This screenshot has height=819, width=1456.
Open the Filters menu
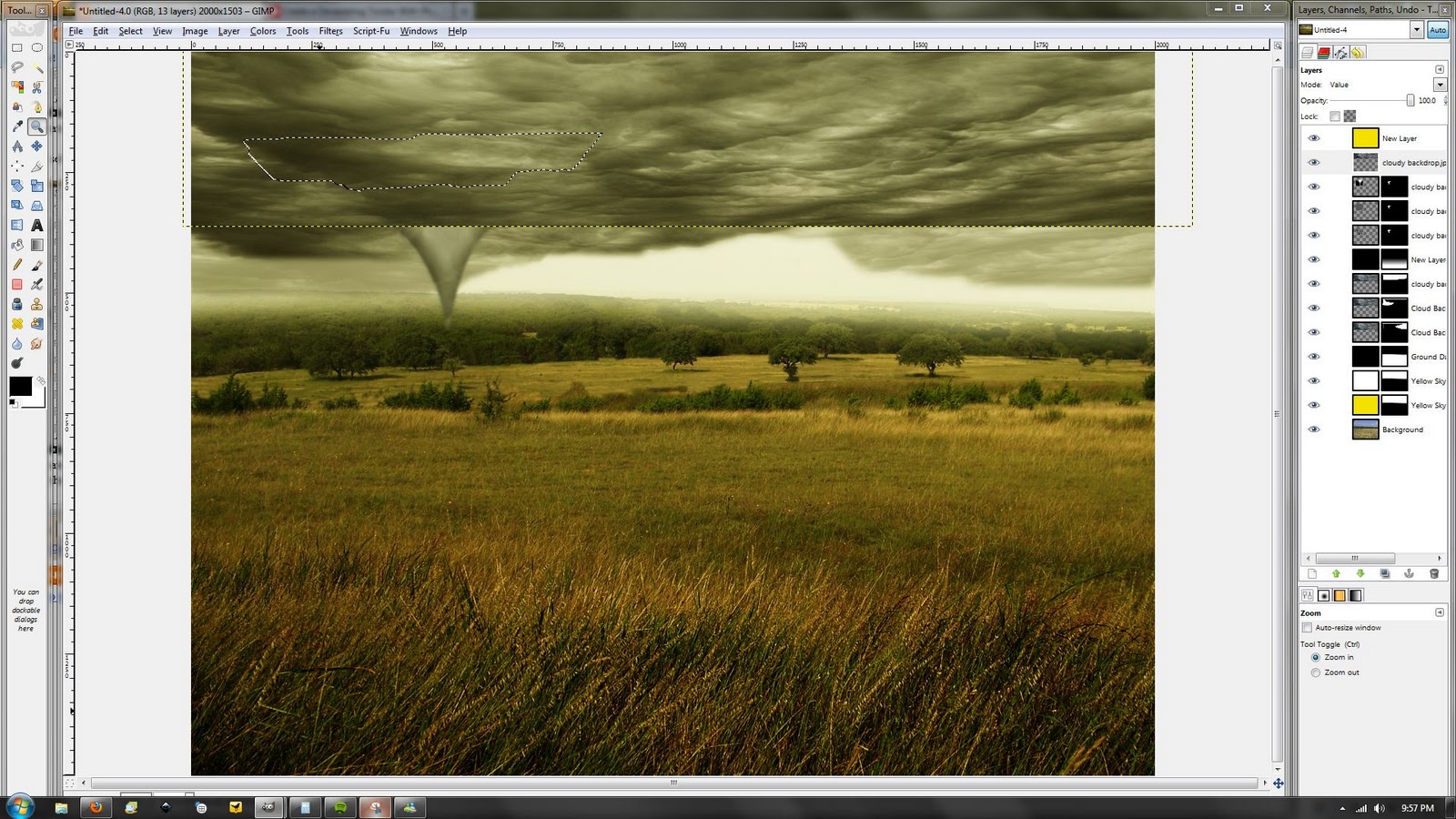[x=330, y=30]
